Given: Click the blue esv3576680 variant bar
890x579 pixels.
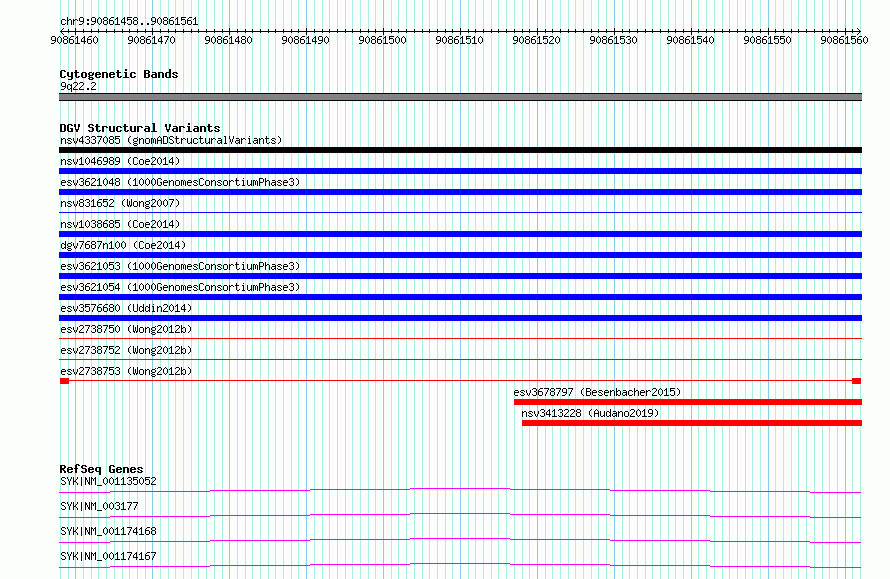Looking at the screenshot, I should 460,318.
